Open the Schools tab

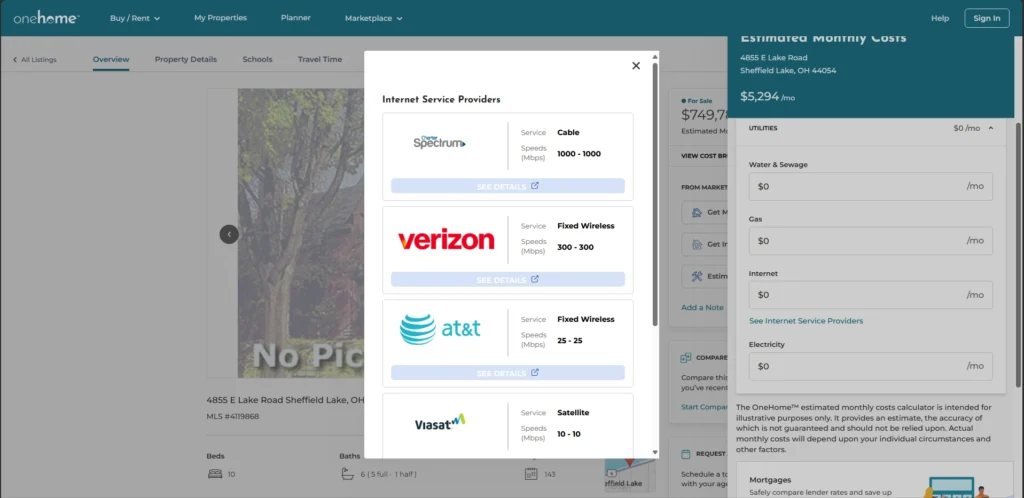[257, 59]
